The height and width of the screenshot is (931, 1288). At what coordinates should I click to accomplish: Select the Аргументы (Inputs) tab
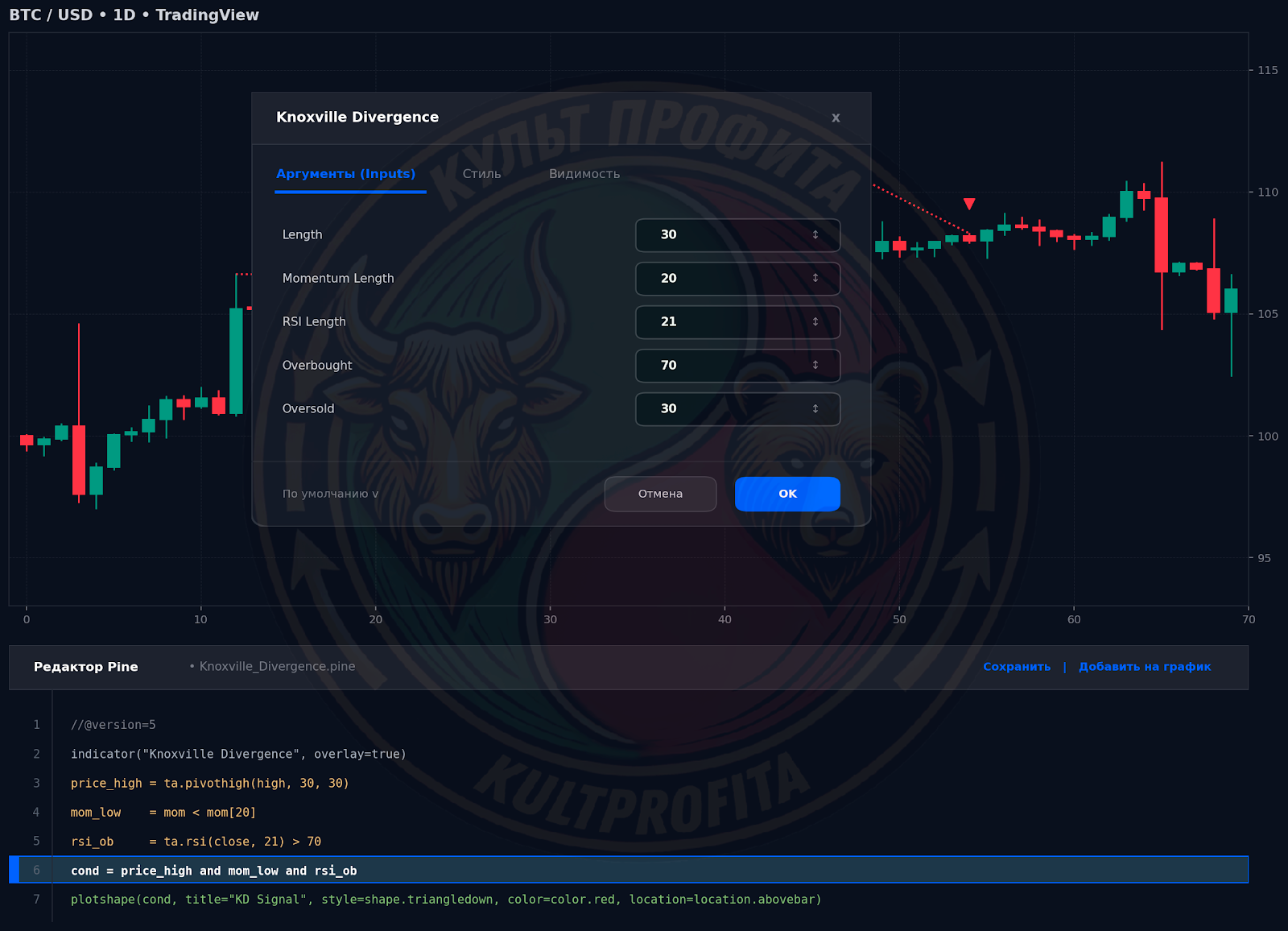[346, 174]
